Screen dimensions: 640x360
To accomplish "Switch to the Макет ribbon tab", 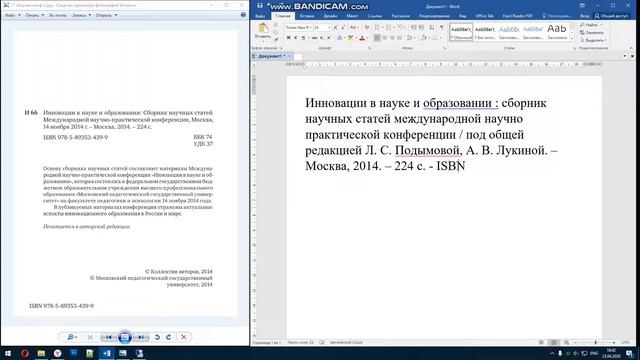I will [352, 16].
